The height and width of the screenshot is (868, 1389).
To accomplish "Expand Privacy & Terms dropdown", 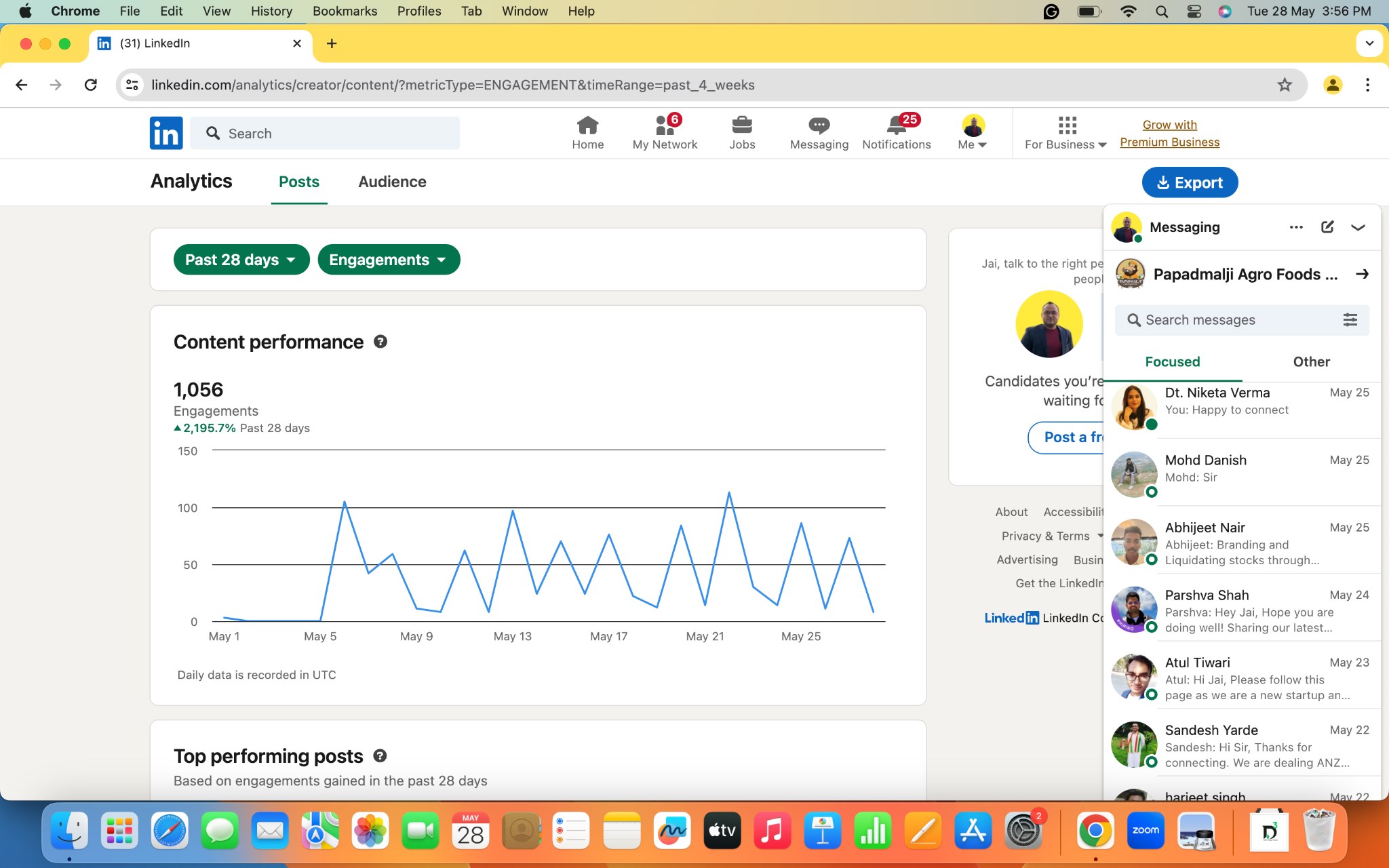I will (x=1052, y=536).
